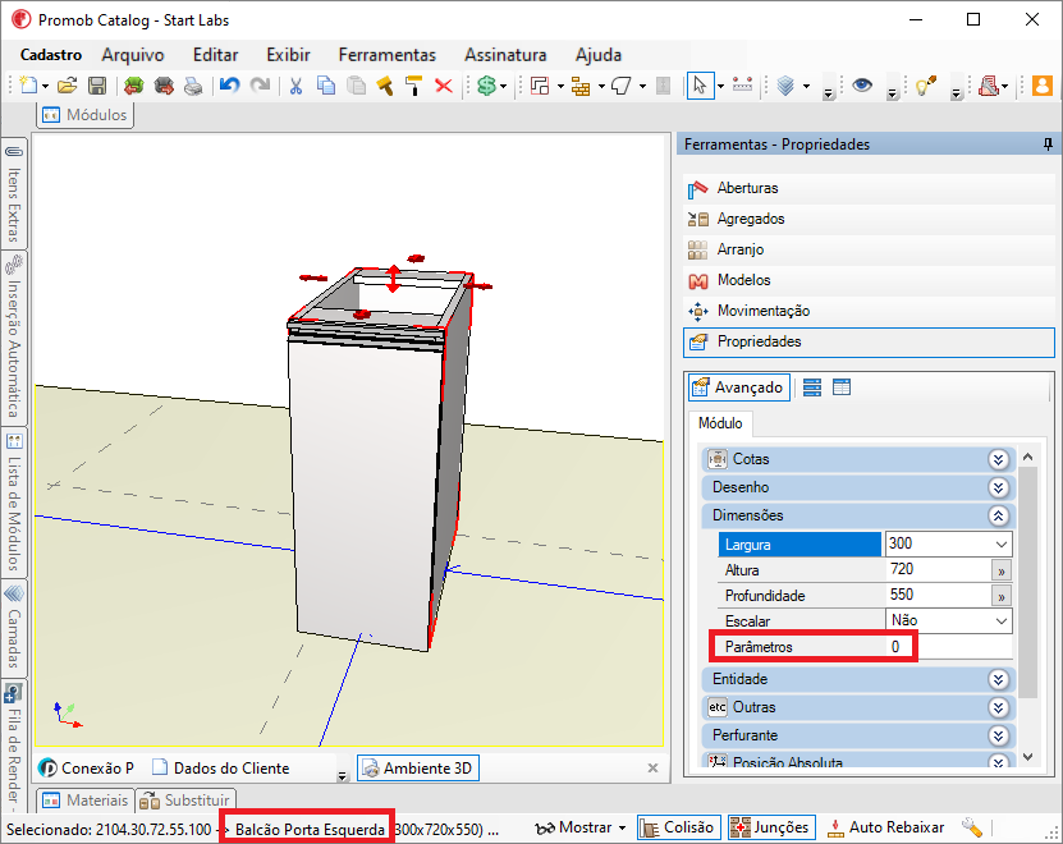Click the light bulb lighting icon
Screen dimensions: 1063x844
pyautogui.click(x=926, y=85)
